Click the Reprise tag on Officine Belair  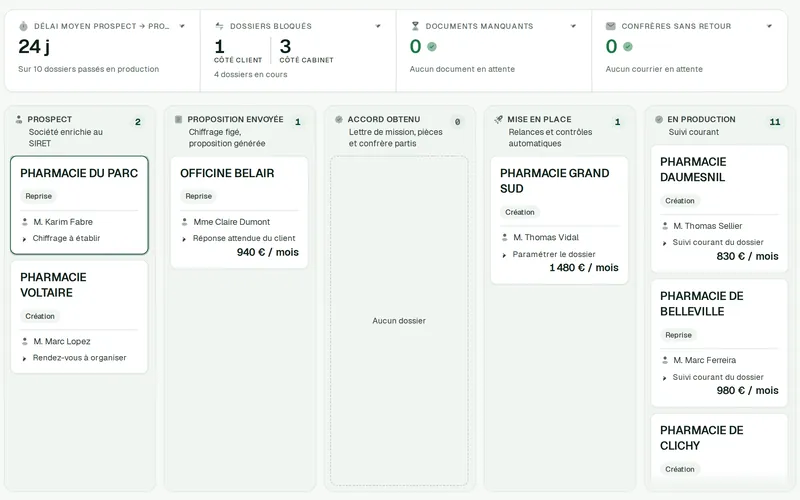(x=198, y=196)
